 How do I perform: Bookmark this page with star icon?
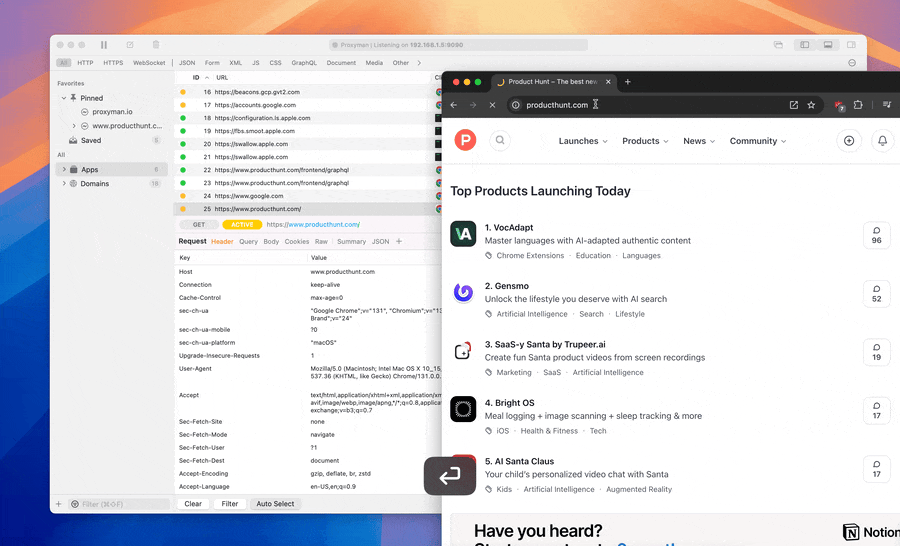[811, 105]
